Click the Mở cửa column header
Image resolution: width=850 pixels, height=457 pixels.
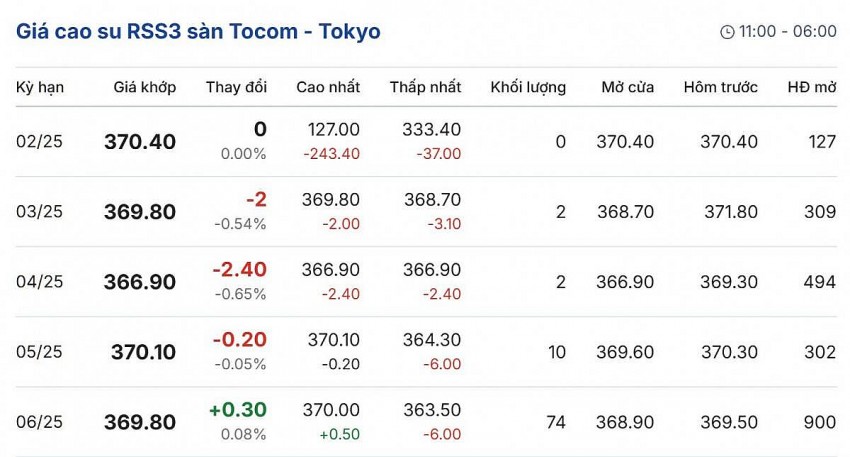tap(628, 87)
